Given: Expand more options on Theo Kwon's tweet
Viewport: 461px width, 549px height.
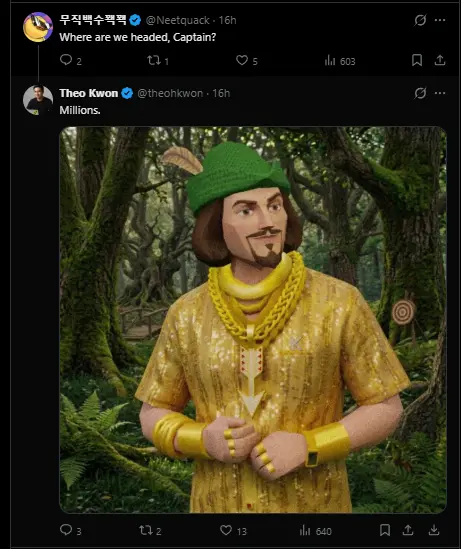Looking at the screenshot, I should coord(440,93).
